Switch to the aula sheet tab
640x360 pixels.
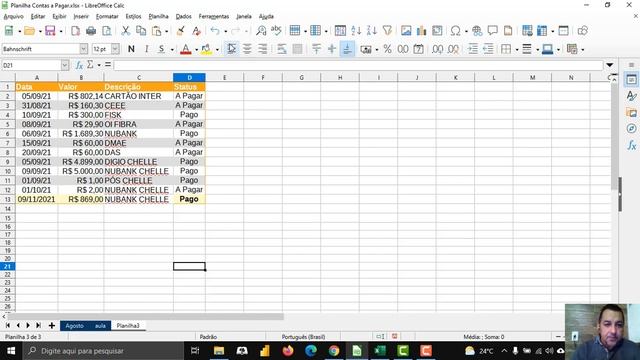(x=100, y=325)
